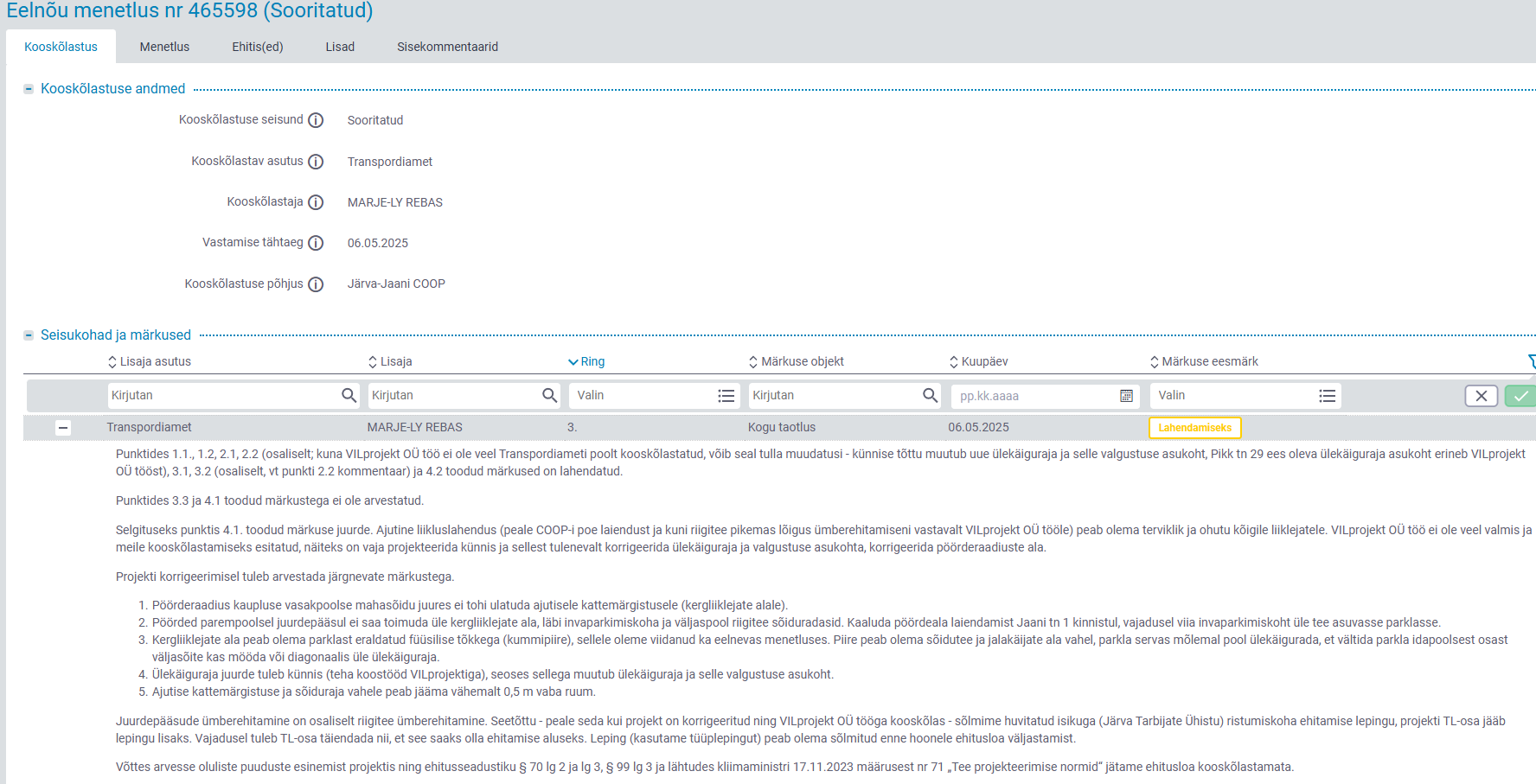The height and width of the screenshot is (784, 1536).
Task: Sort by Ring column
Action: pos(586,361)
